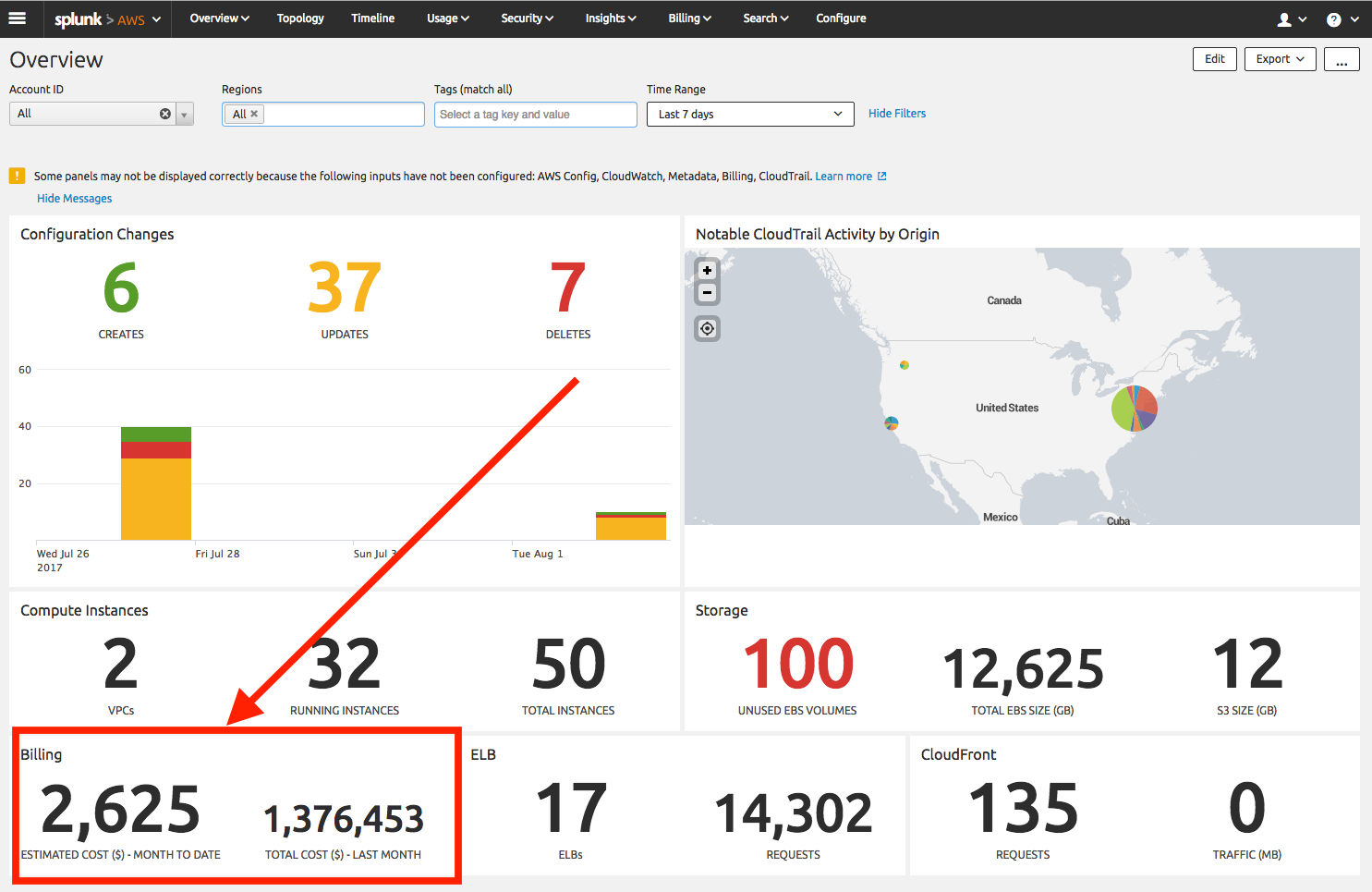Open the Export dropdown button

click(x=1281, y=59)
